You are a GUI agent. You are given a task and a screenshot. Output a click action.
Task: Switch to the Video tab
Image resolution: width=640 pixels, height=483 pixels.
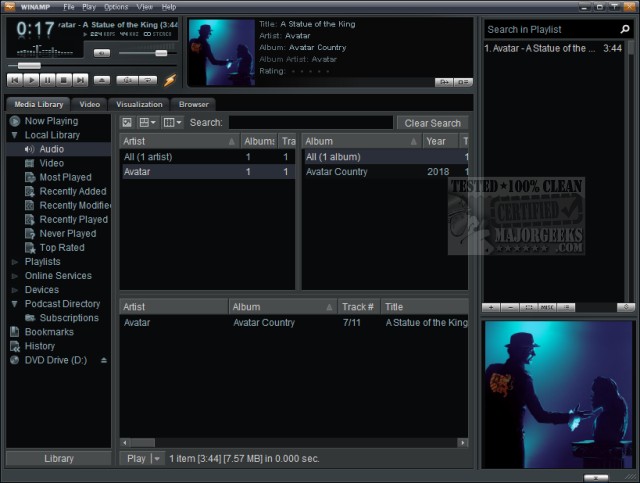click(89, 105)
